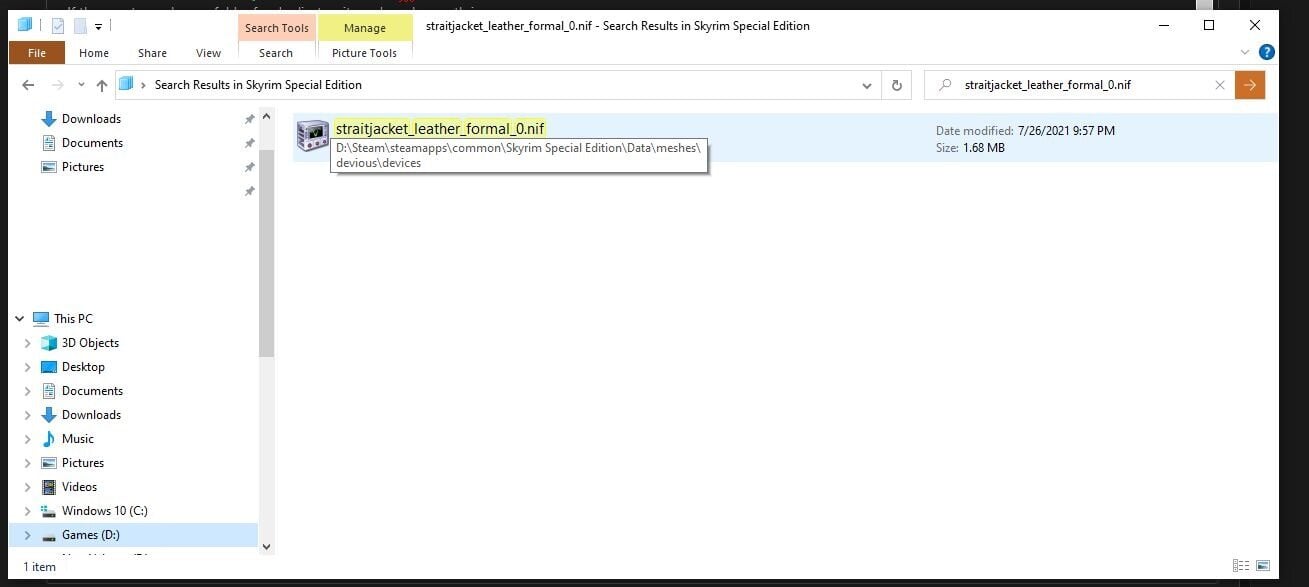This screenshot has height=587, width=1309.
Task: Click the orange search go arrow
Action: [1250, 85]
